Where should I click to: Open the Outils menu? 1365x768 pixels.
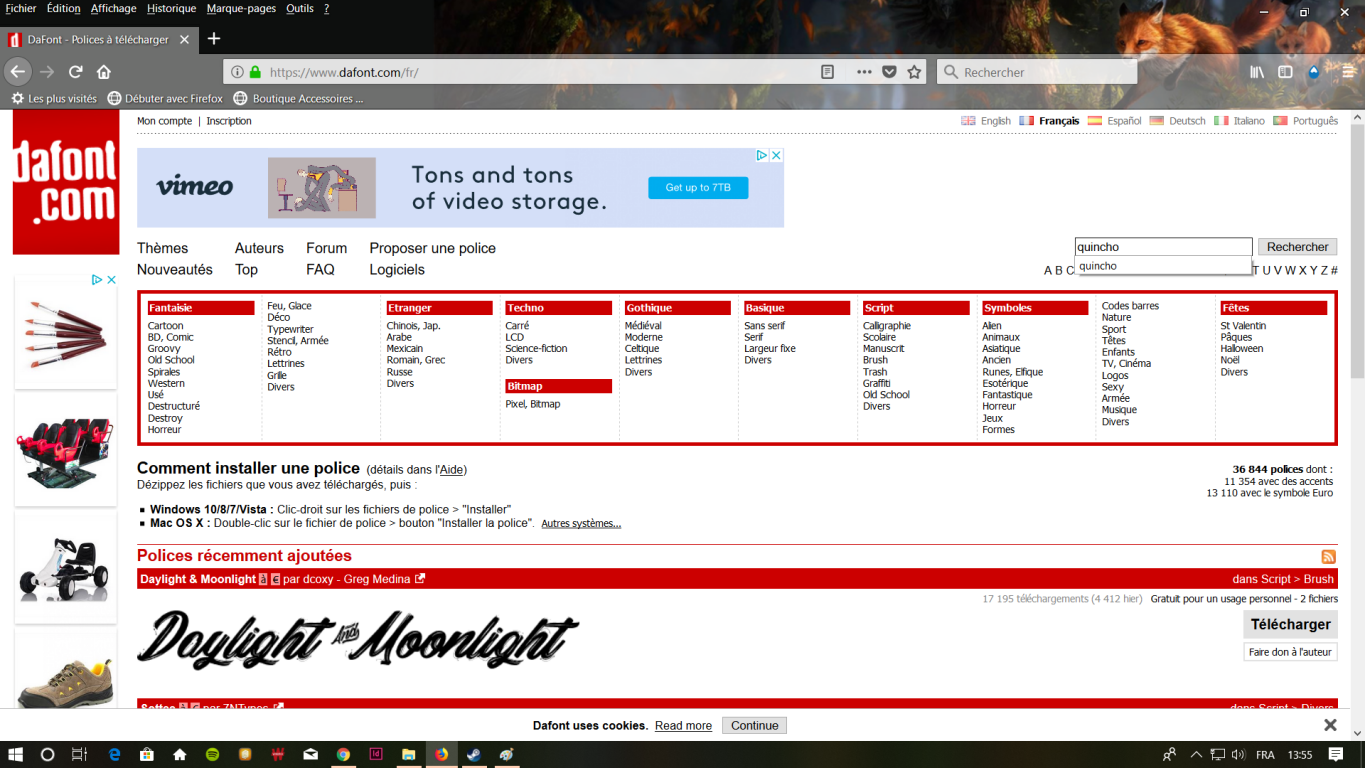300,8
